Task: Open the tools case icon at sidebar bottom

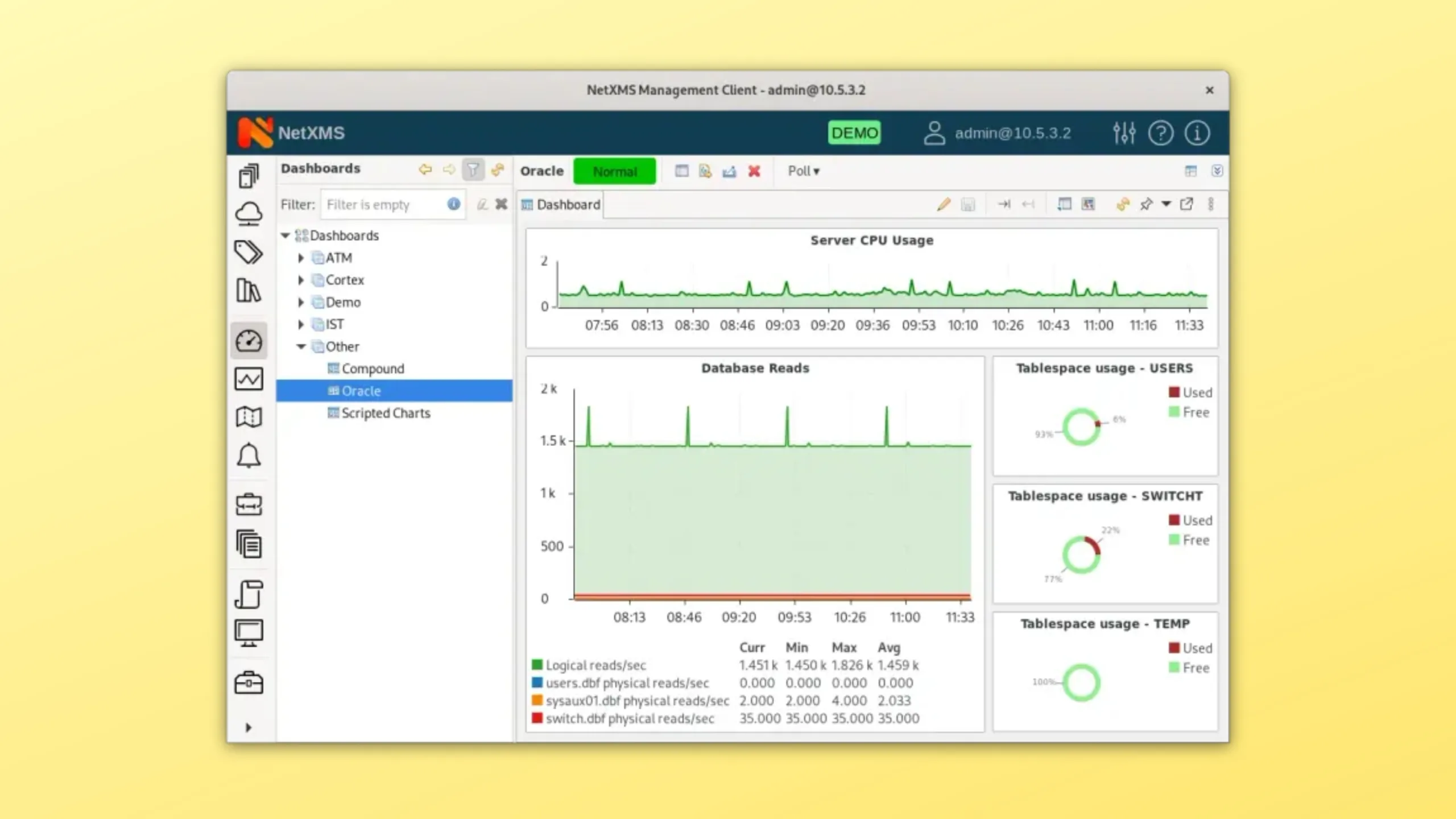Action: [x=249, y=682]
